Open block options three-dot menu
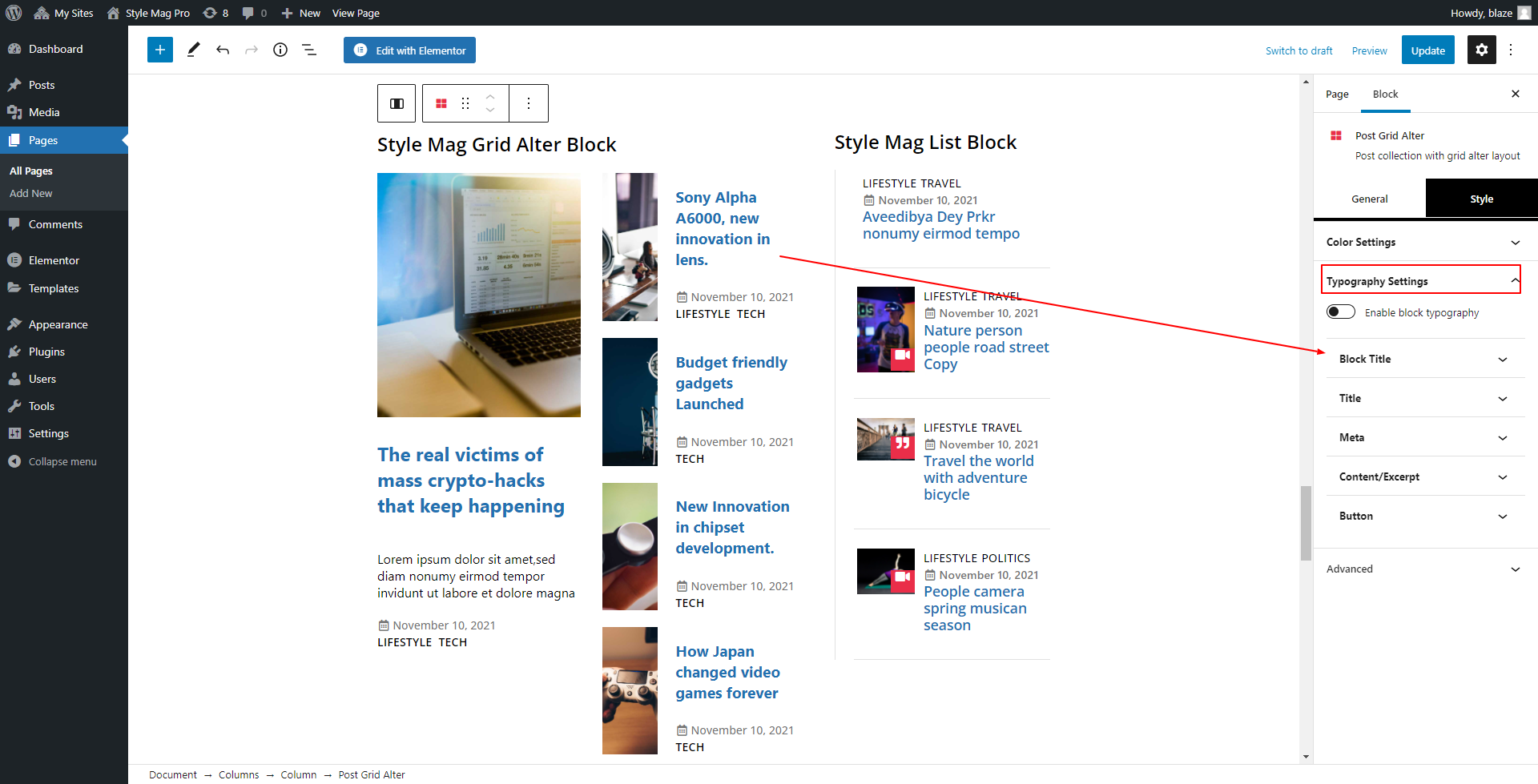 (x=529, y=103)
